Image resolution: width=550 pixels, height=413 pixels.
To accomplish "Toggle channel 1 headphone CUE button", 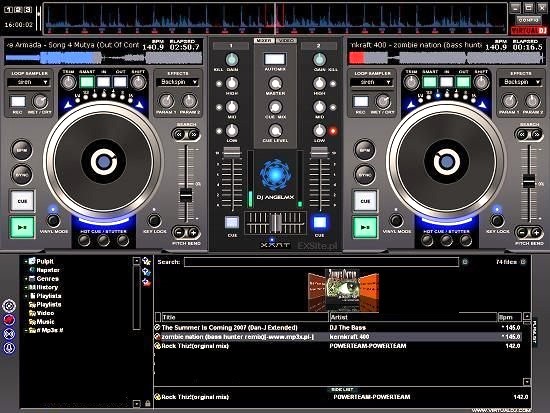I will [x=232, y=222].
